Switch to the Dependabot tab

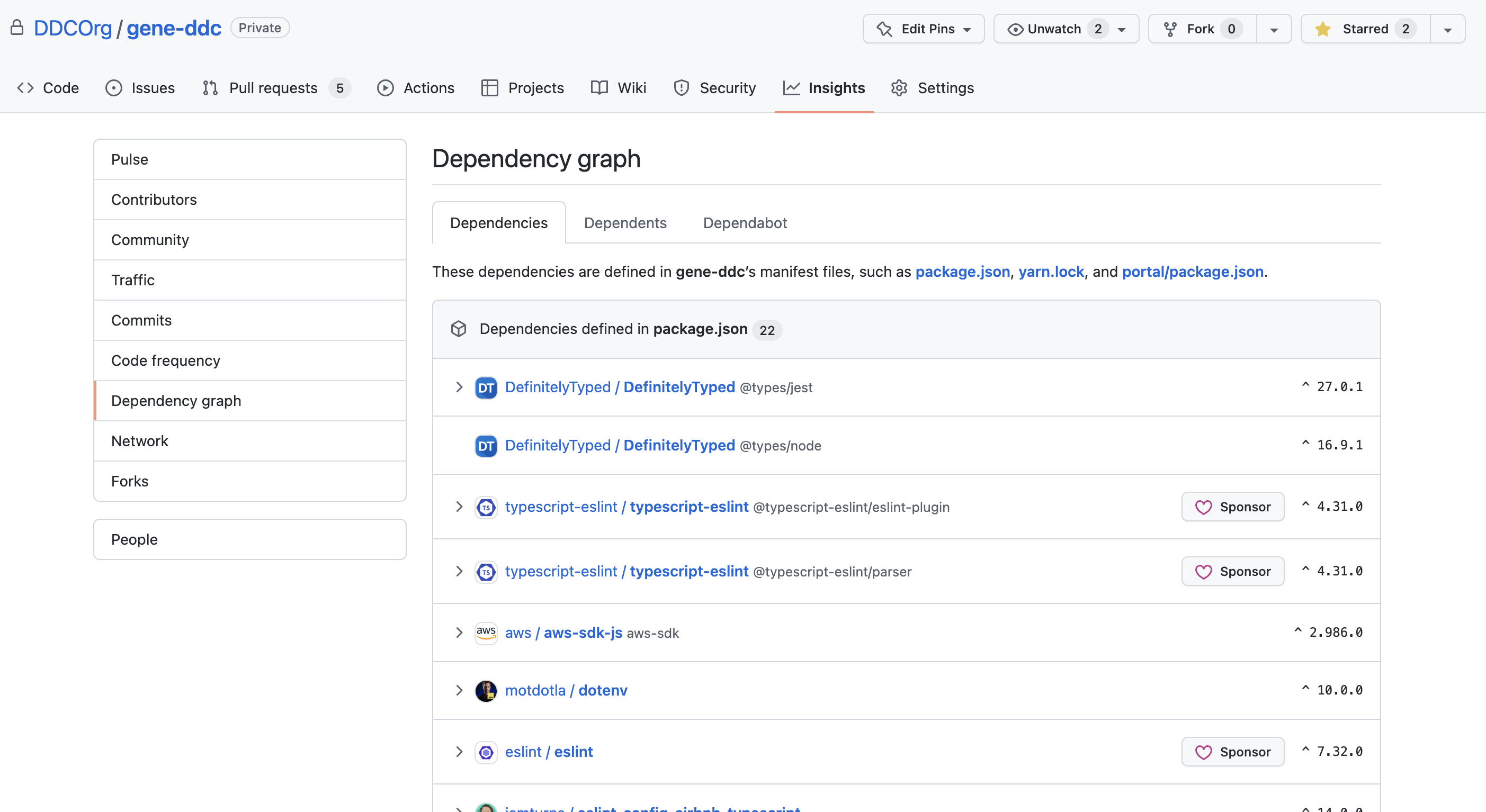745,223
